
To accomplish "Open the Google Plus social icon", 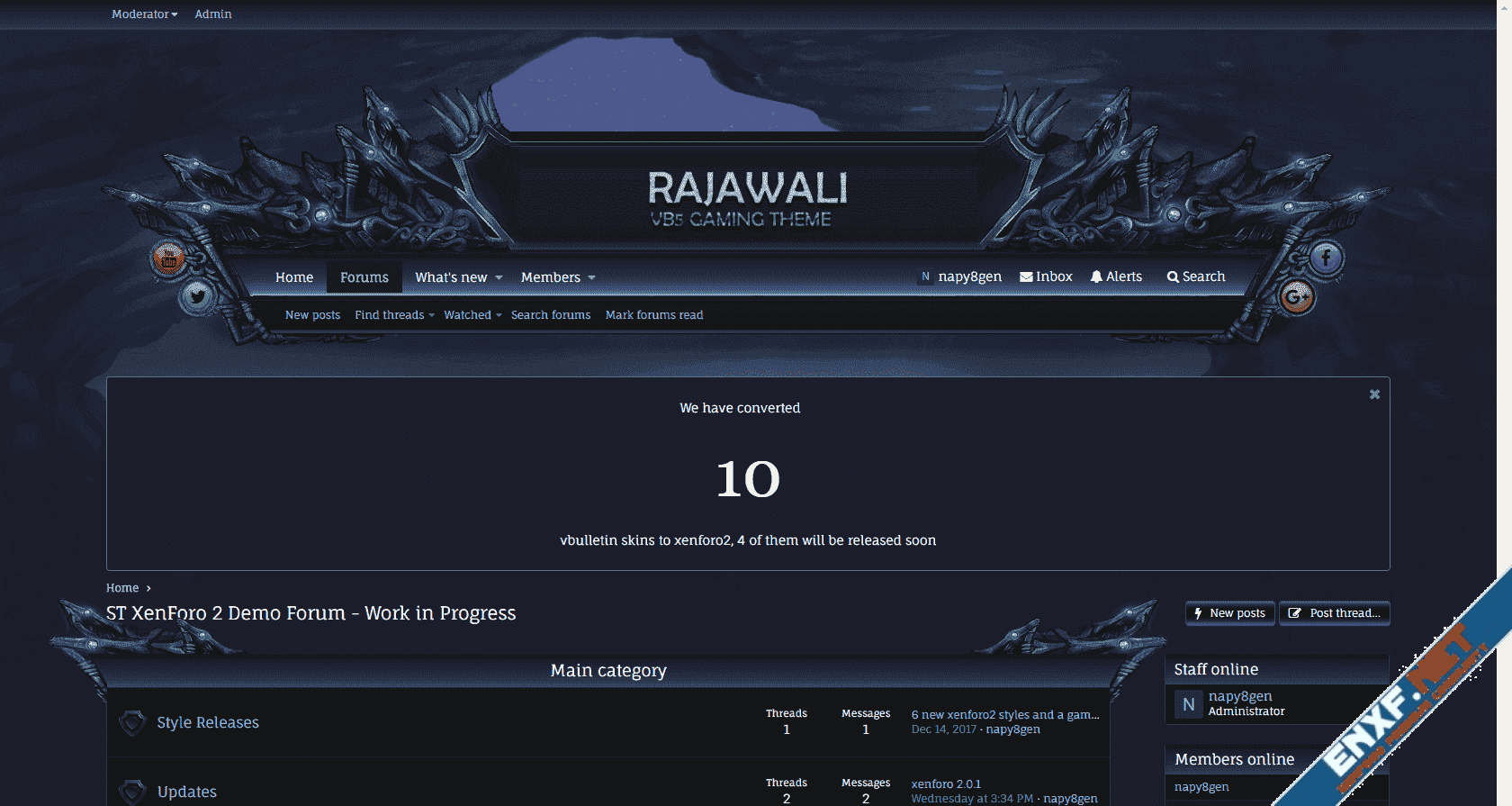I will (x=1296, y=296).
